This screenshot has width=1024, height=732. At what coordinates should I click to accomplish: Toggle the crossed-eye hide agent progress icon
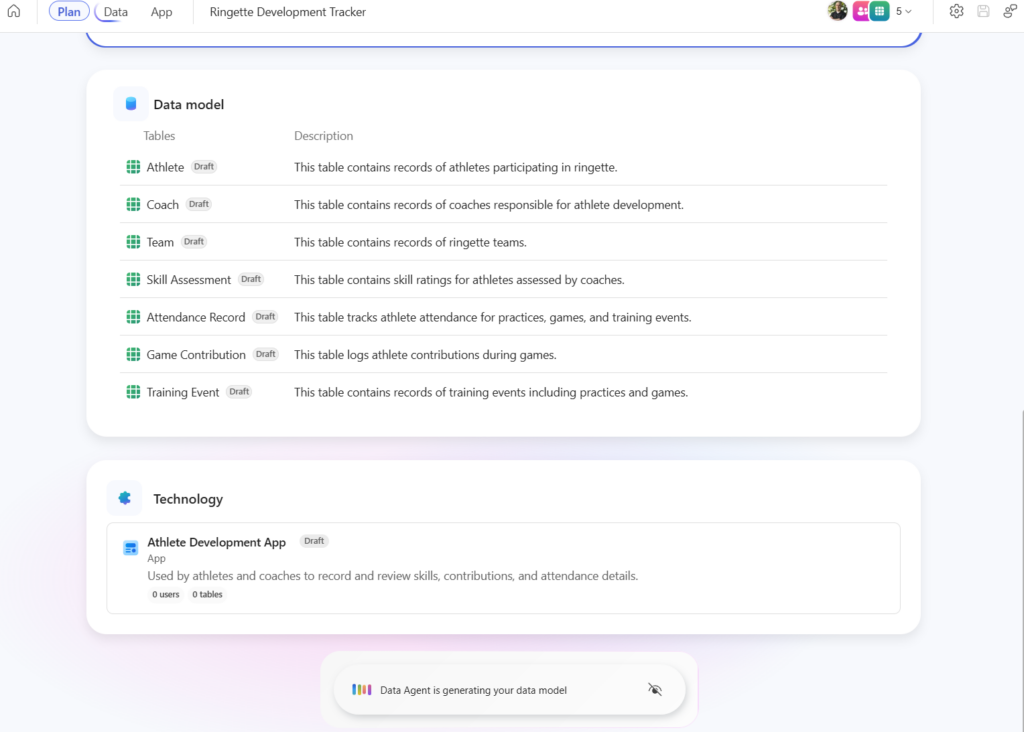pos(655,690)
